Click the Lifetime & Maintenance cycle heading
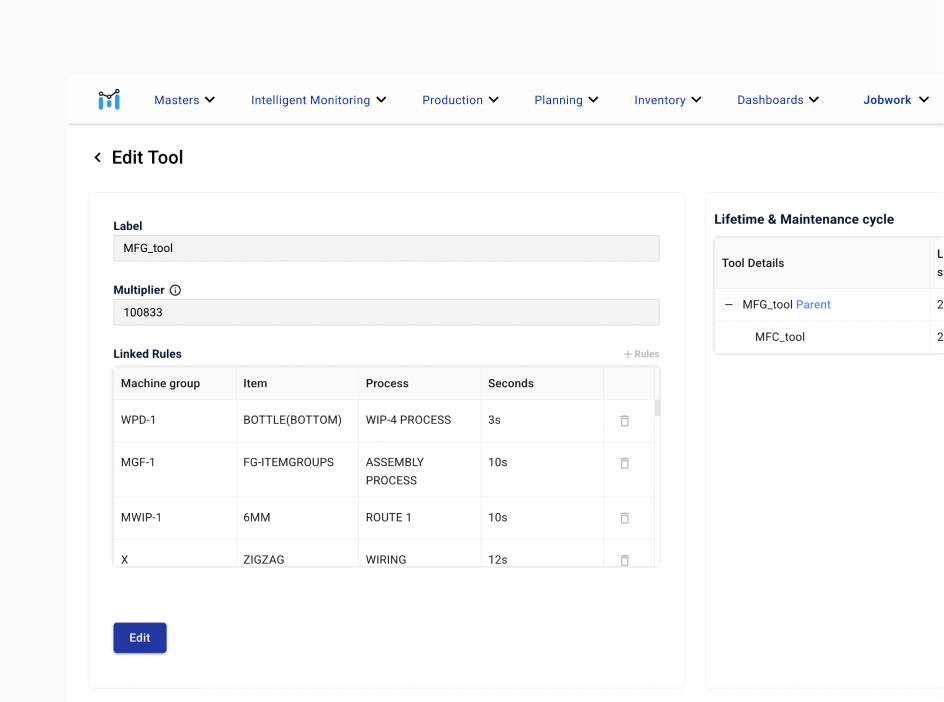The height and width of the screenshot is (702, 944). coord(804,219)
